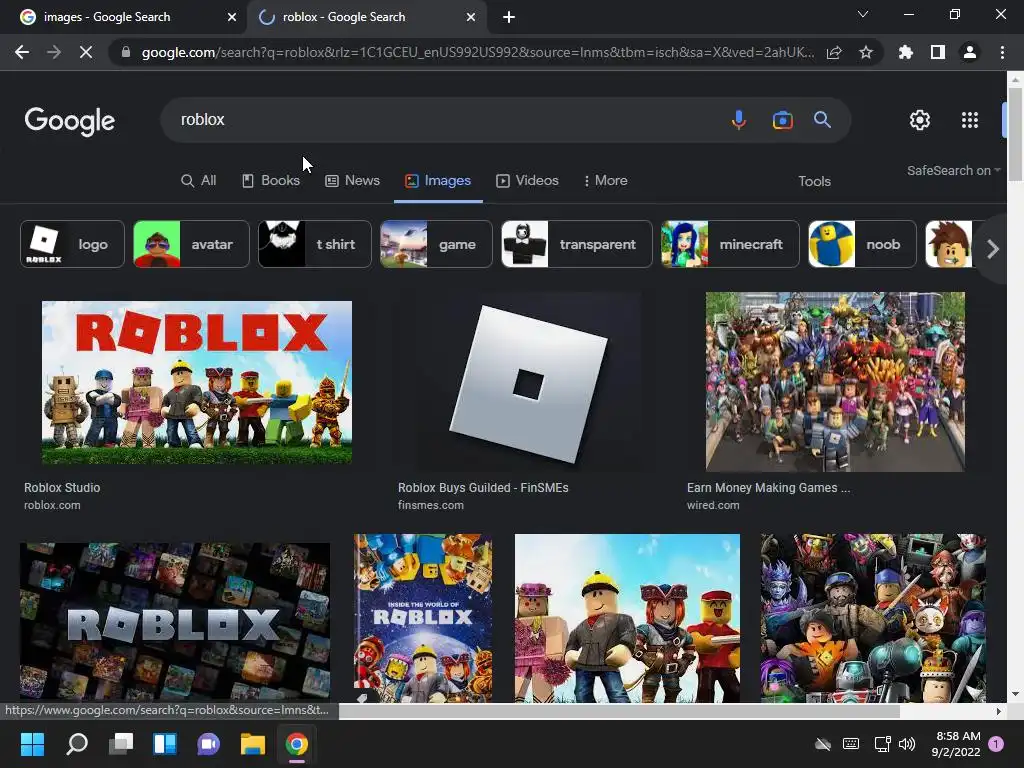Click the horizontal page scrollbar
1024x768 pixels.
pos(618,711)
